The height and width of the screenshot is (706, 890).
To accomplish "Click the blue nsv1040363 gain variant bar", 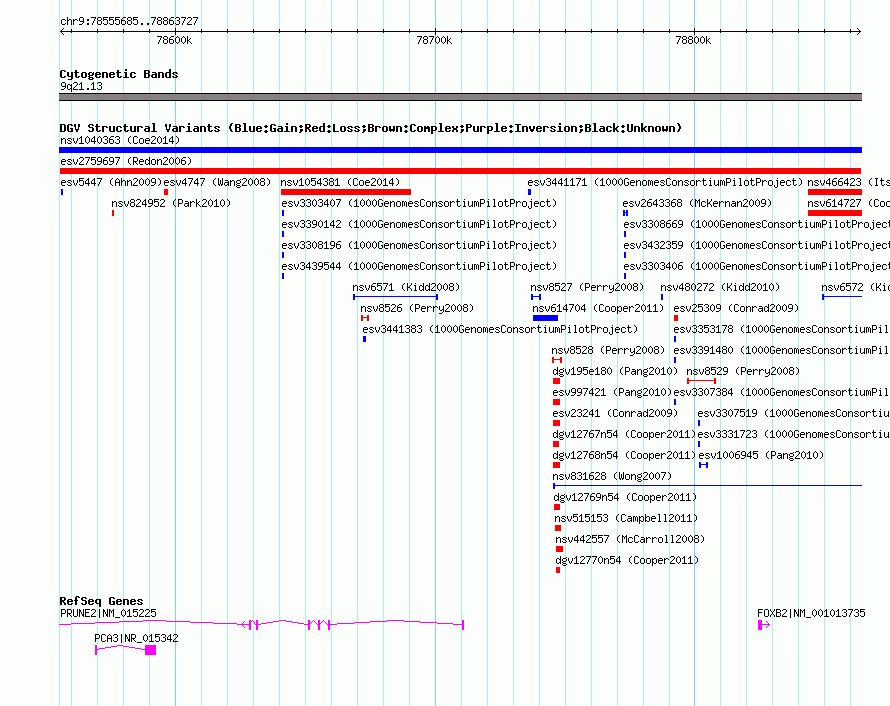I will point(460,150).
